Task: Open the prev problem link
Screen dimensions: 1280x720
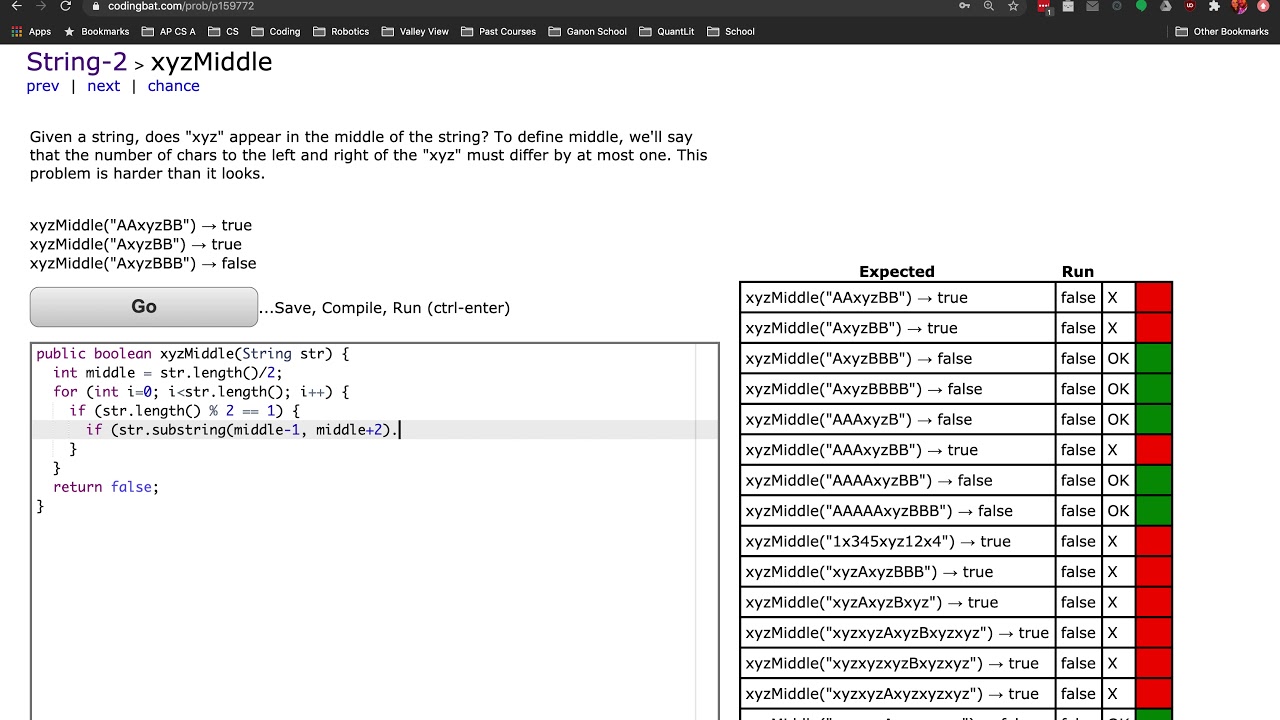Action: tap(43, 86)
